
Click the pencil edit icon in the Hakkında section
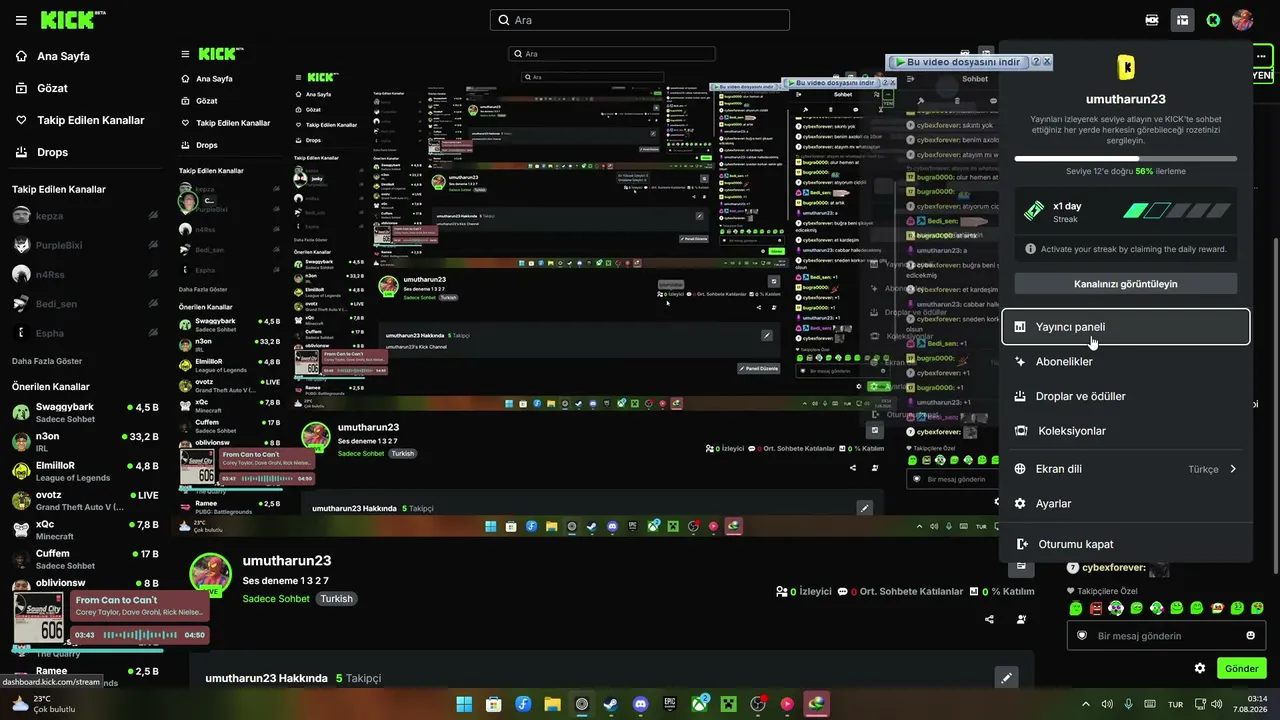[1007, 678]
